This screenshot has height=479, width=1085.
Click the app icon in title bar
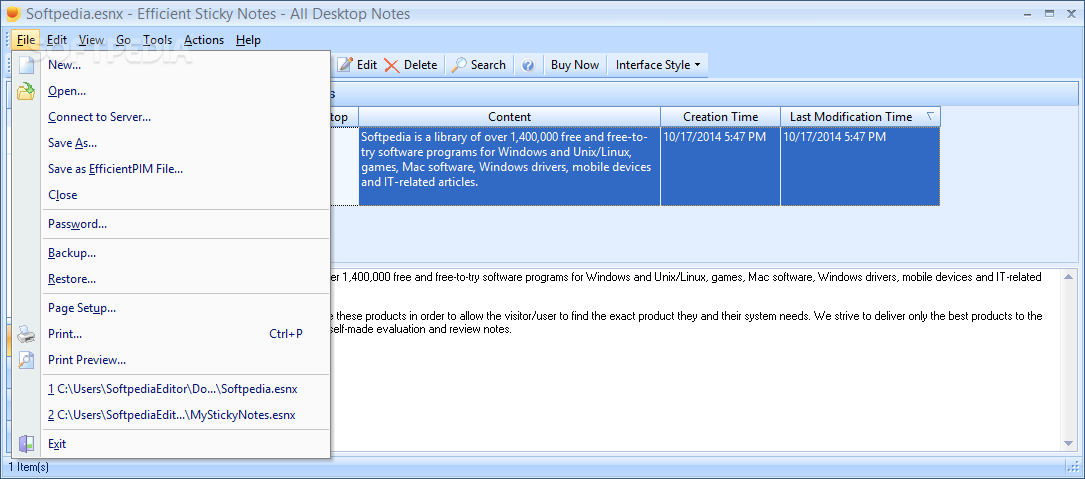pyautogui.click(x=13, y=13)
